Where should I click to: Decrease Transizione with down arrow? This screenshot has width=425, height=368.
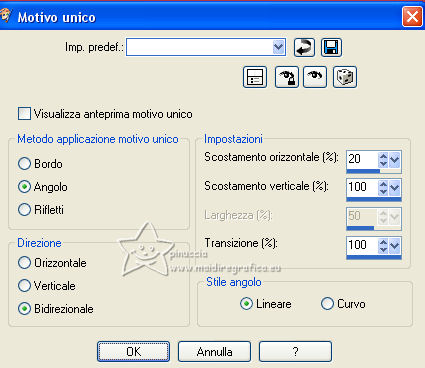coord(383,250)
